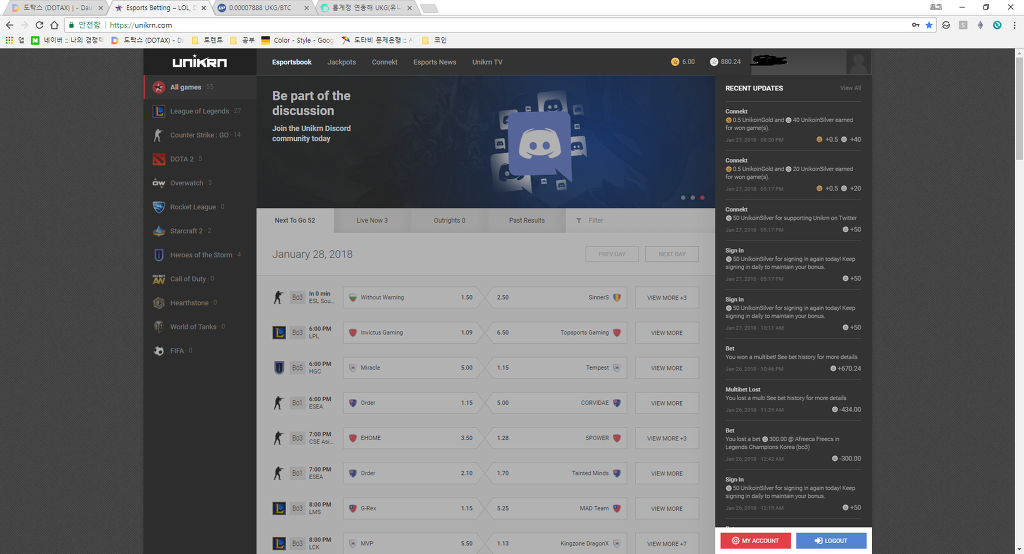This screenshot has height=554, width=1024.
Task: Click the Filter input field
Action: [x=640, y=220]
